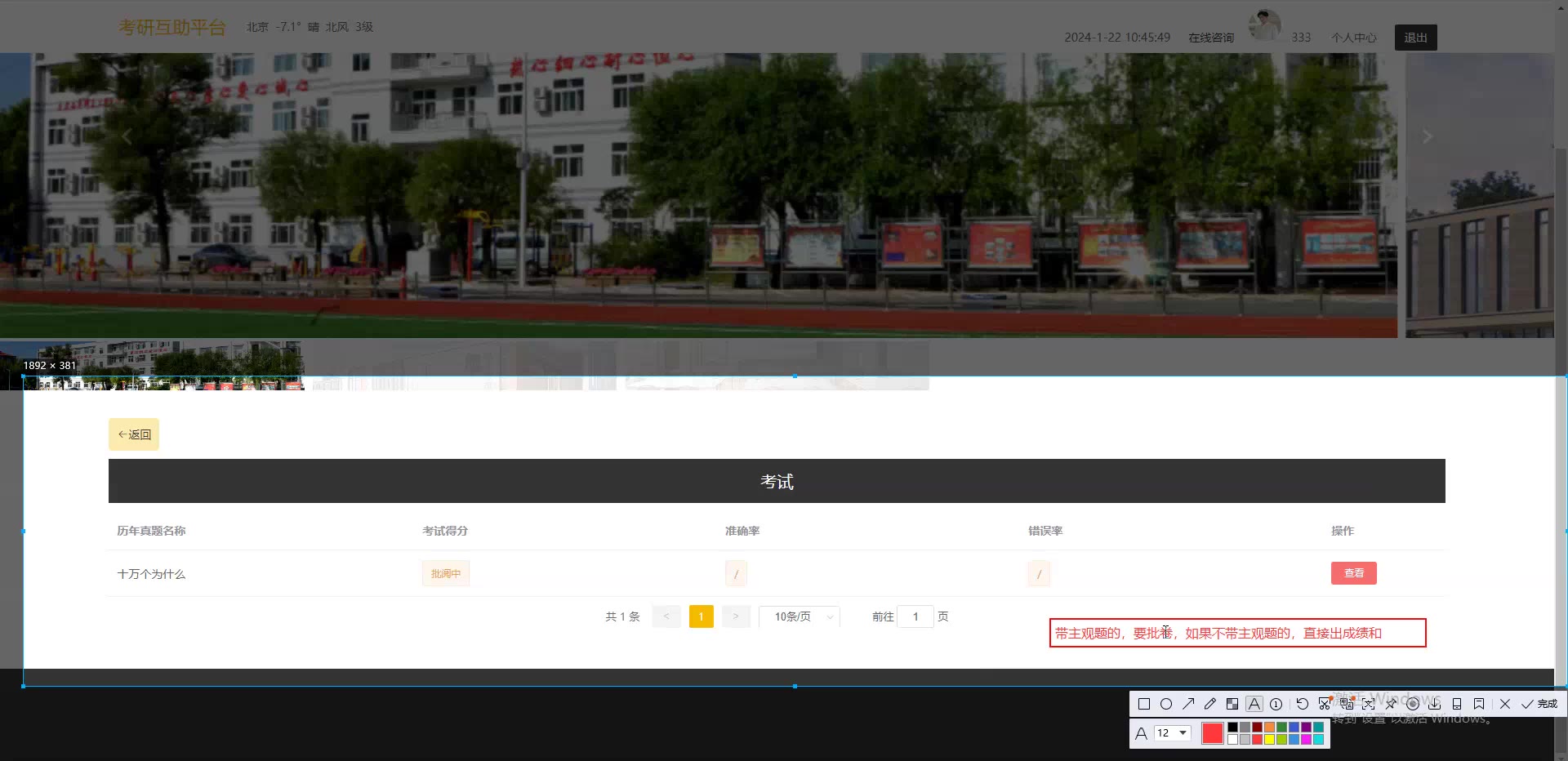Pick the purple color swatch
Screen dimensions: 1568x761
(1306, 727)
